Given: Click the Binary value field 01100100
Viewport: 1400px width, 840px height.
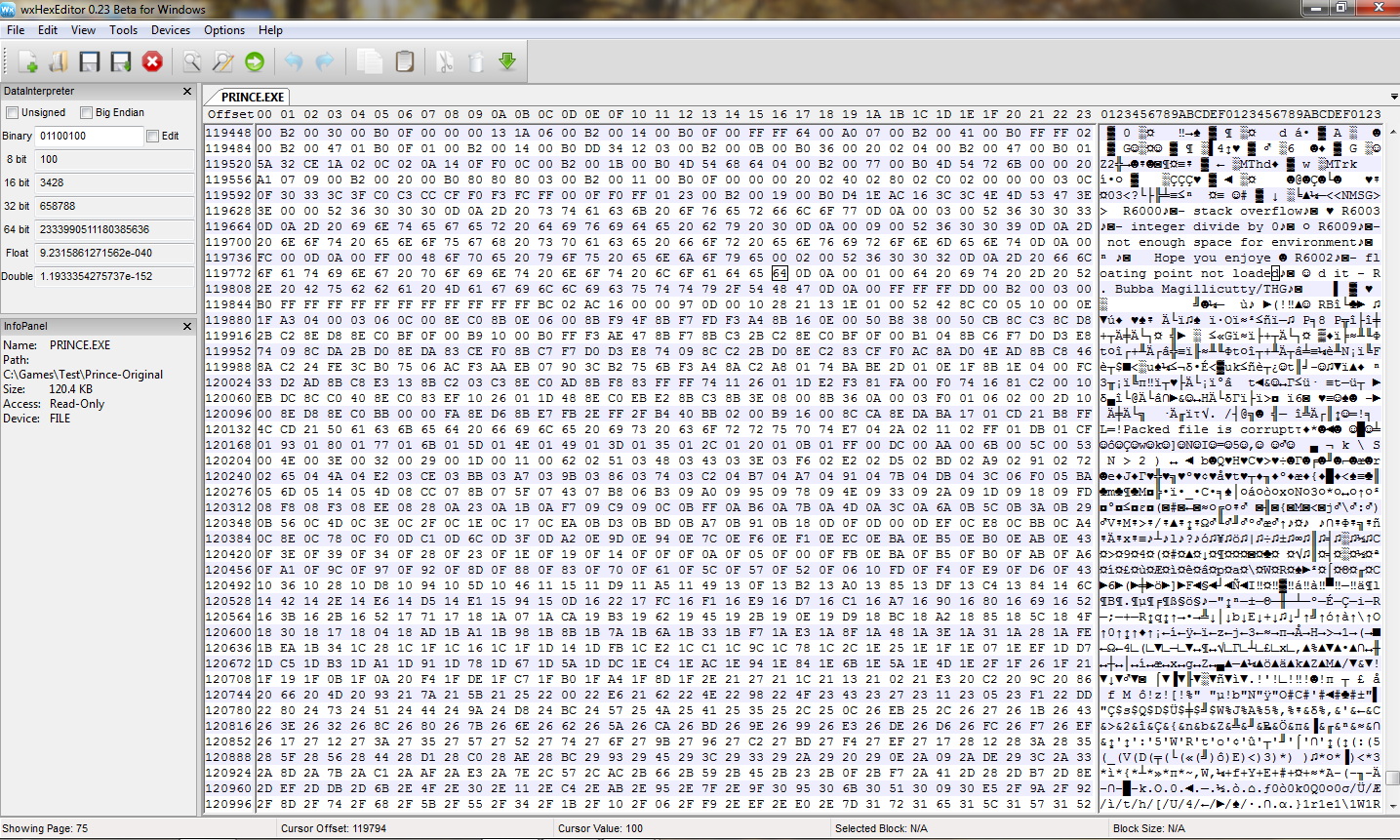Looking at the screenshot, I should pyautogui.click(x=90, y=137).
